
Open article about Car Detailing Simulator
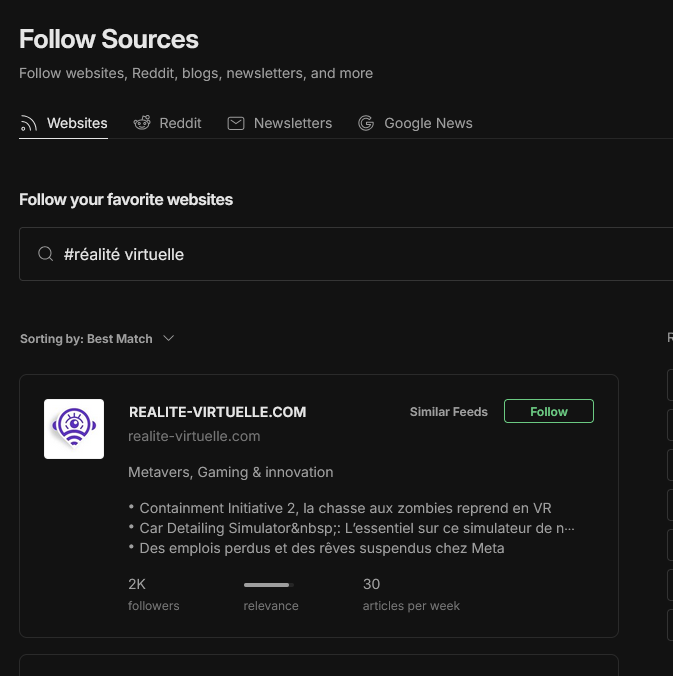point(357,528)
